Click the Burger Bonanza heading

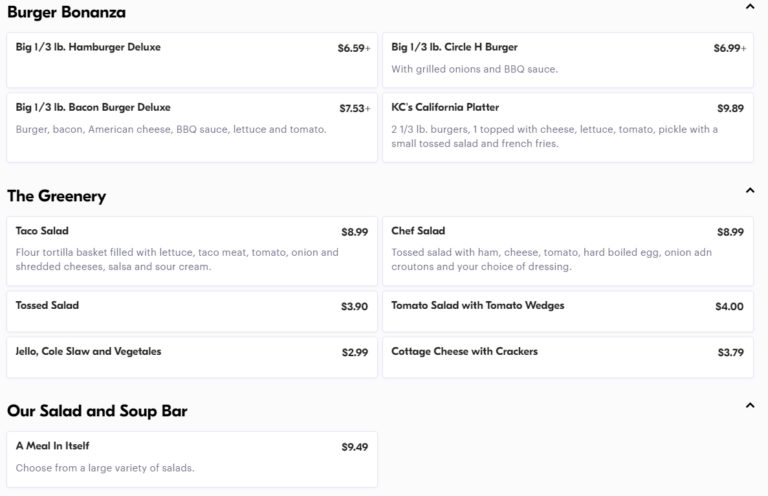coord(66,12)
